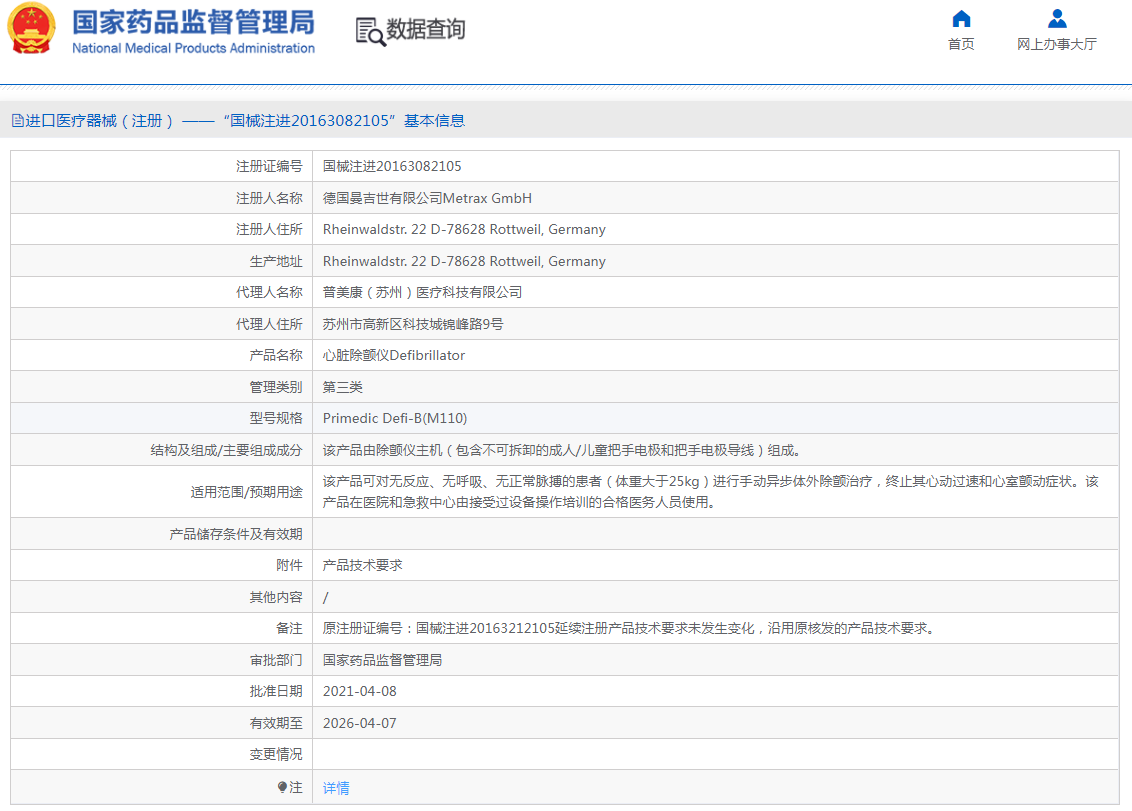The height and width of the screenshot is (811, 1132).
Task: Click the National Medical Products Administration English text
Action: point(192,45)
